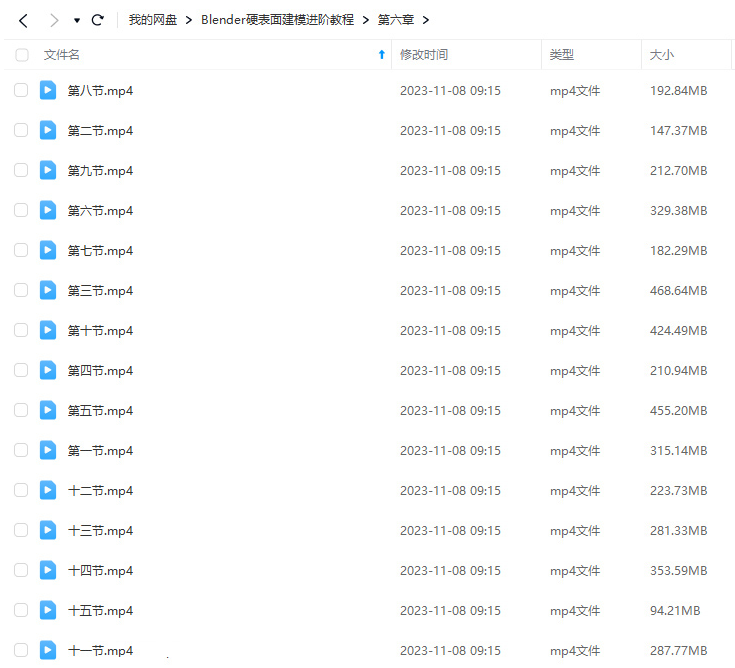Refresh the file list
The image size is (735, 668).
tap(98, 20)
